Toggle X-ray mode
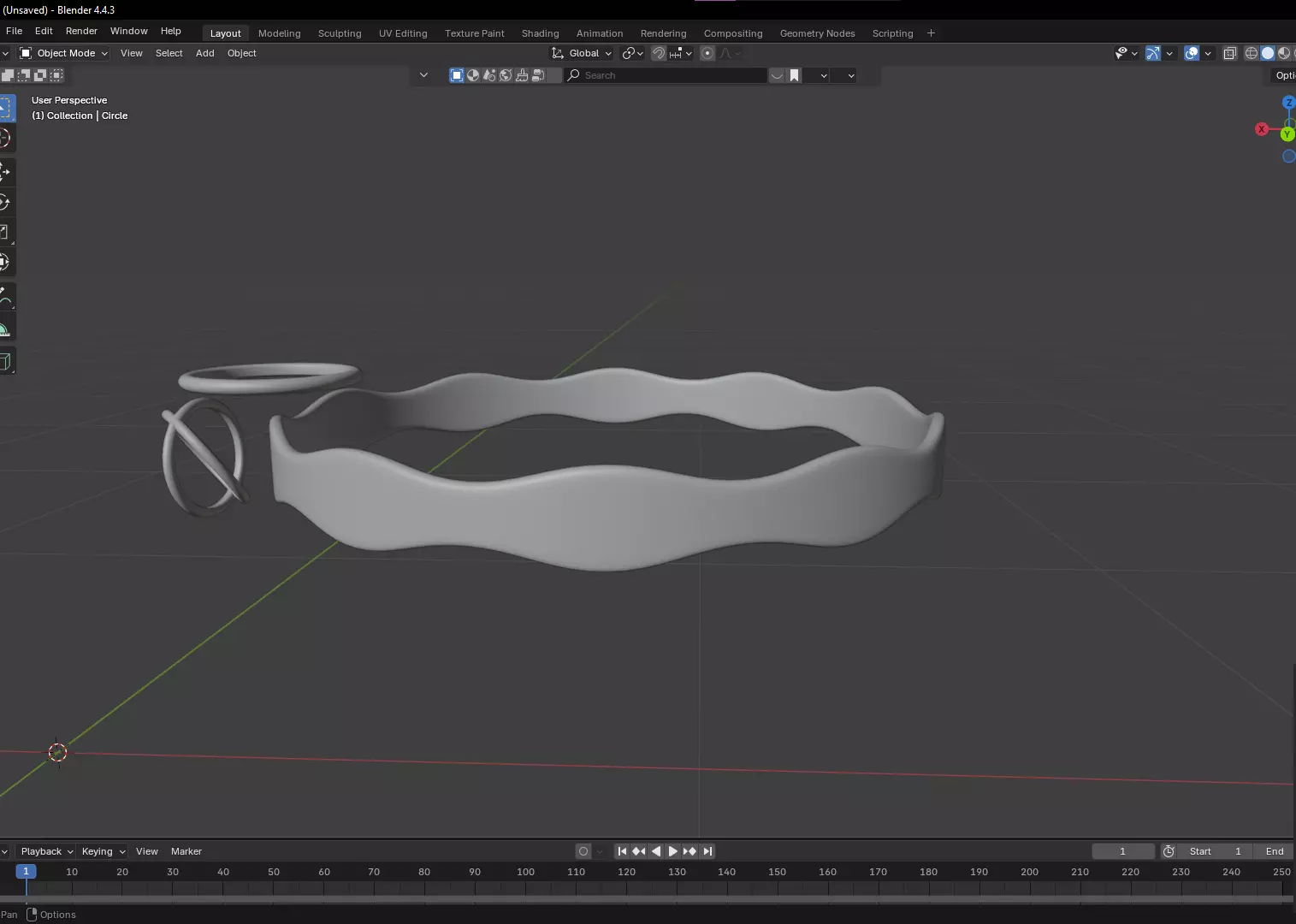Image resolution: width=1296 pixels, height=924 pixels. tap(1230, 53)
